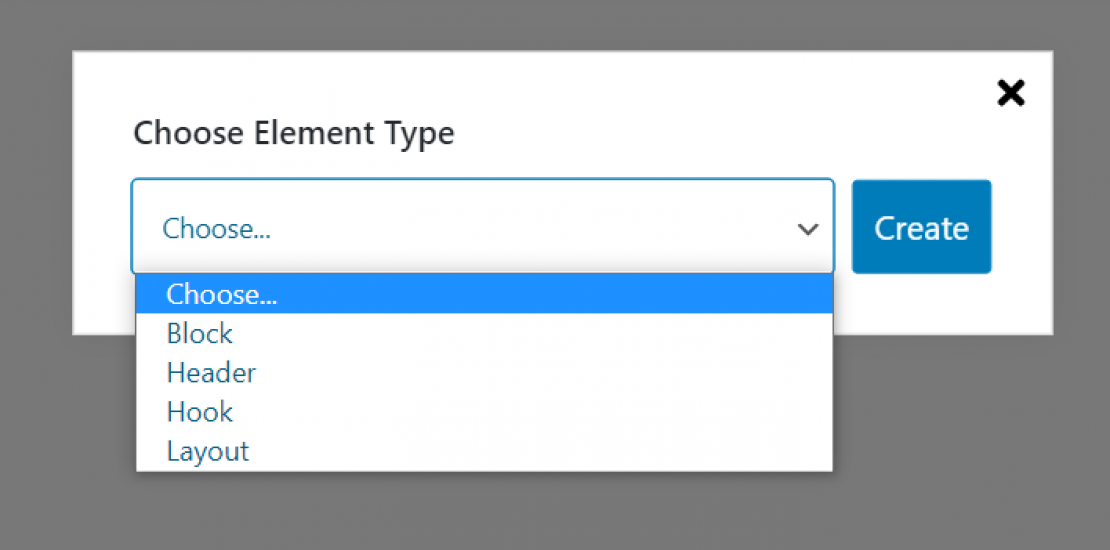
Task: Select the Header option
Action: tap(211, 373)
